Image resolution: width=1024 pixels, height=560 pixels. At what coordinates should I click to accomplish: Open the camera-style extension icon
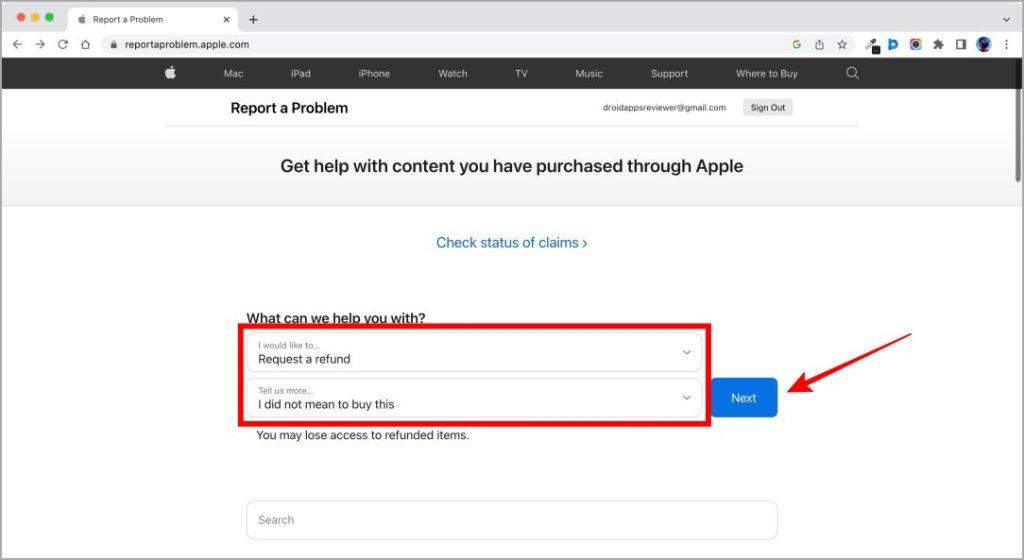(916, 44)
